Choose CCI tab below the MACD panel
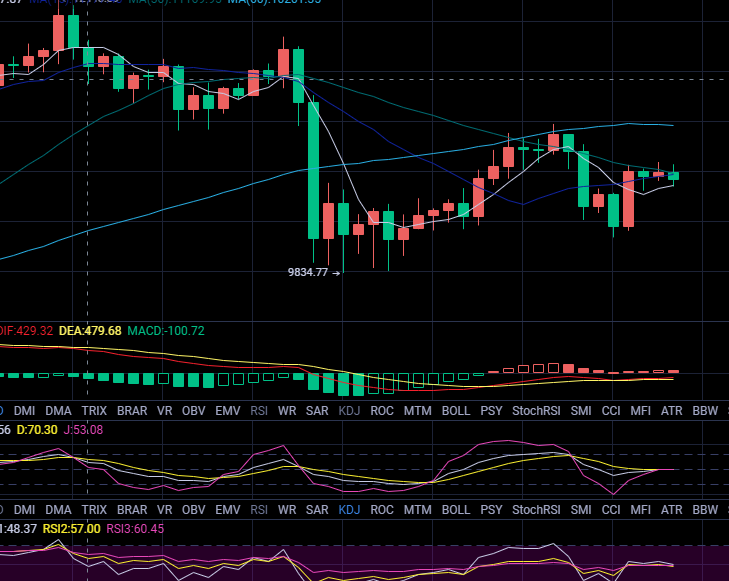This screenshot has height=581, width=729. click(x=611, y=410)
